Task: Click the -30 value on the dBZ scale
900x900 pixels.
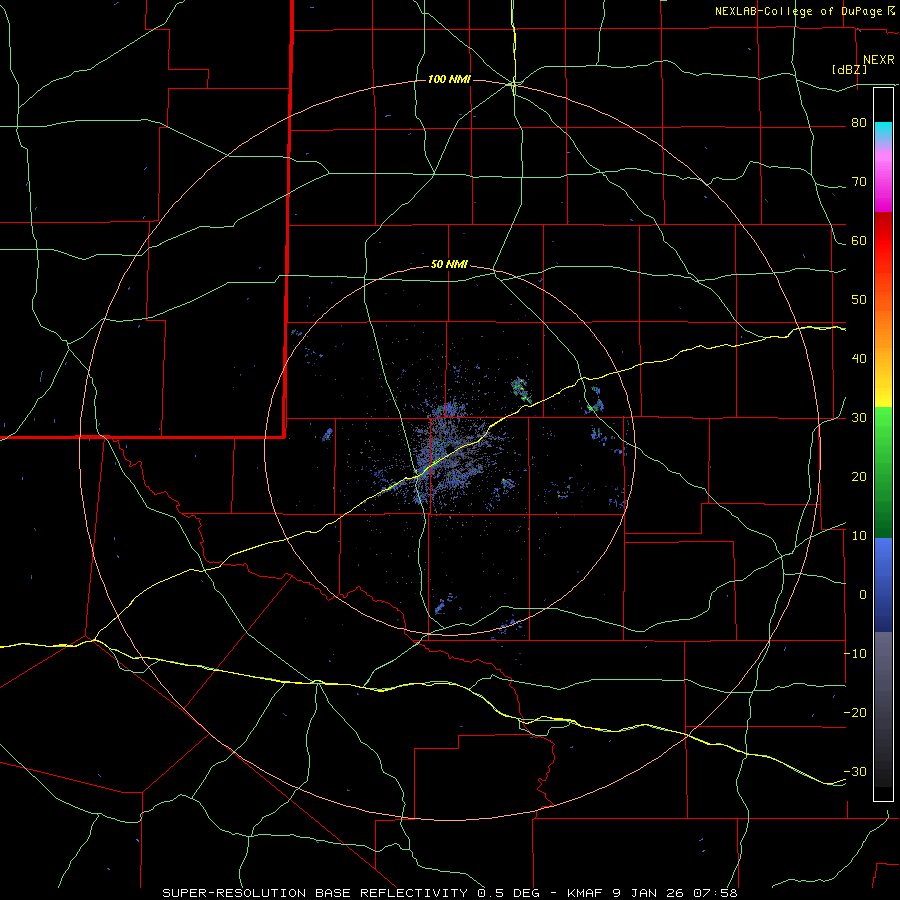Action: tap(855, 773)
